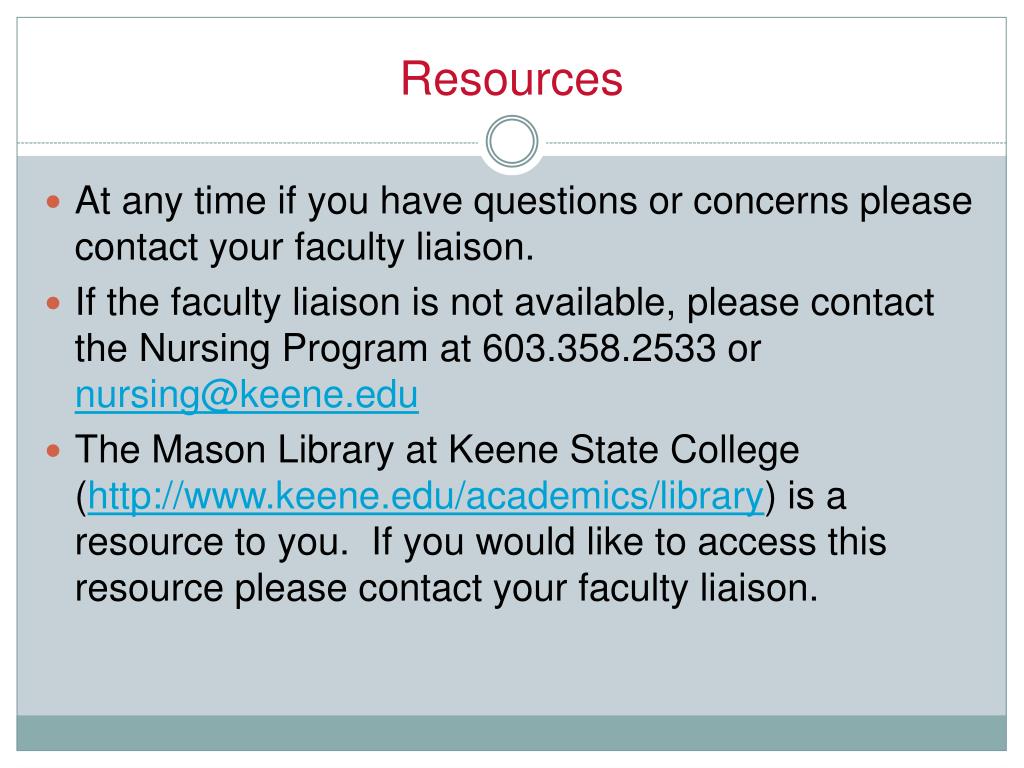The height and width of the screenshot is (768, 1024).
Task: Click the dotted divider line left of circle
Action: 249,142
